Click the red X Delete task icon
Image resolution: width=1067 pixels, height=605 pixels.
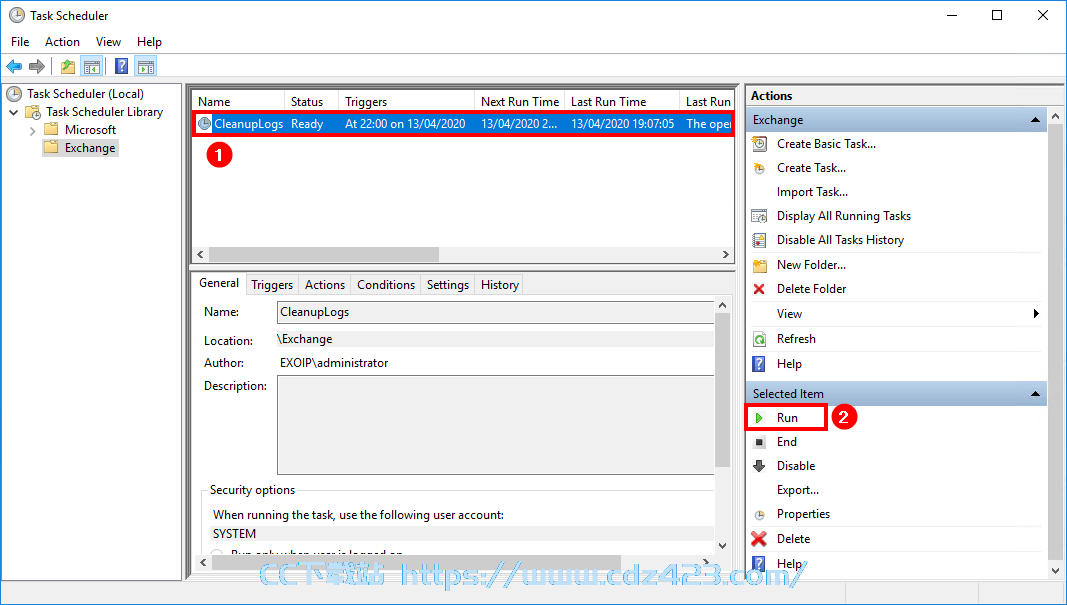759,539
